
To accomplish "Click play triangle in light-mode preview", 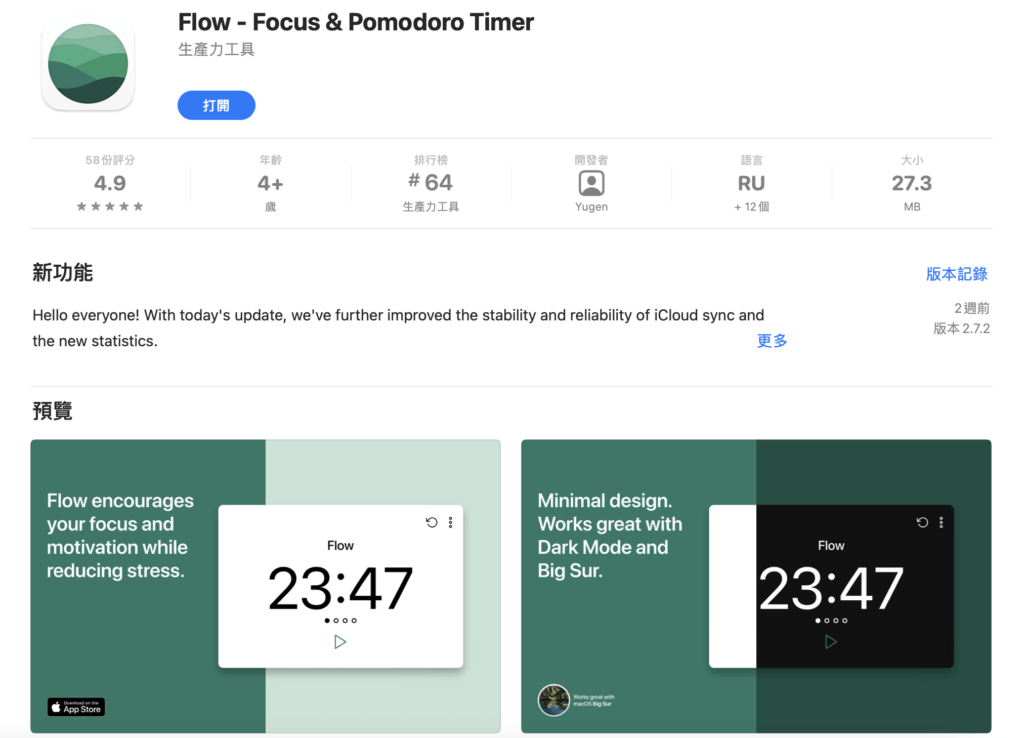I will (x=340, y=642).
